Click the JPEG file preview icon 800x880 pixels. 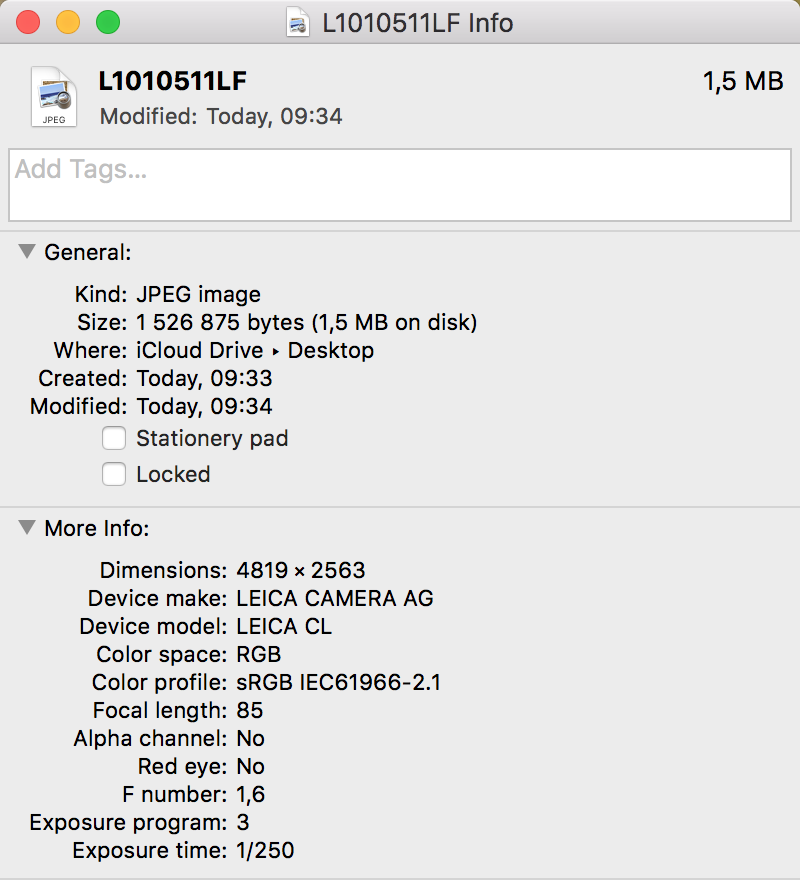tap(53, 97)
